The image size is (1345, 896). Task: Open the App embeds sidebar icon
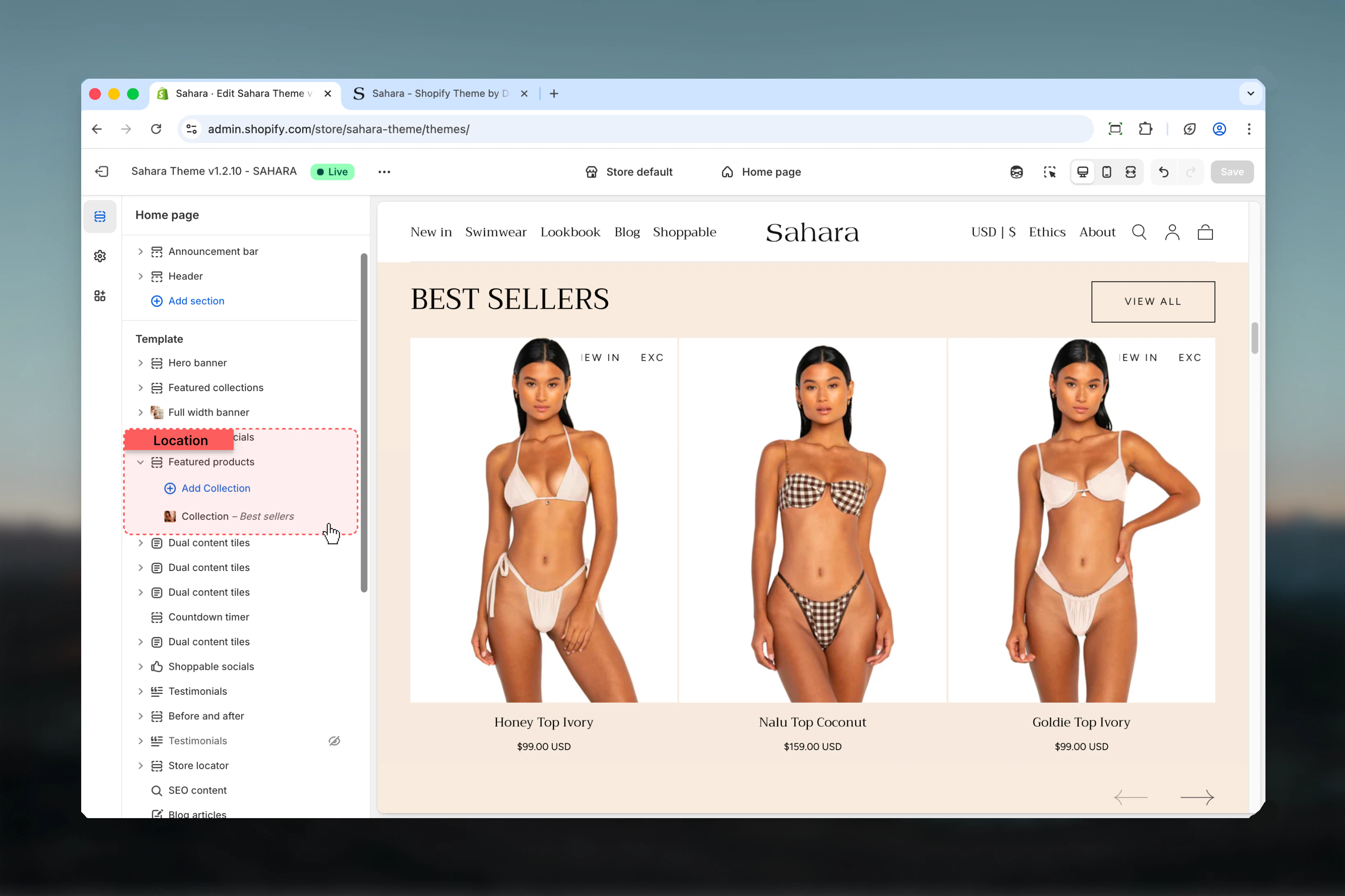point(100,296)
